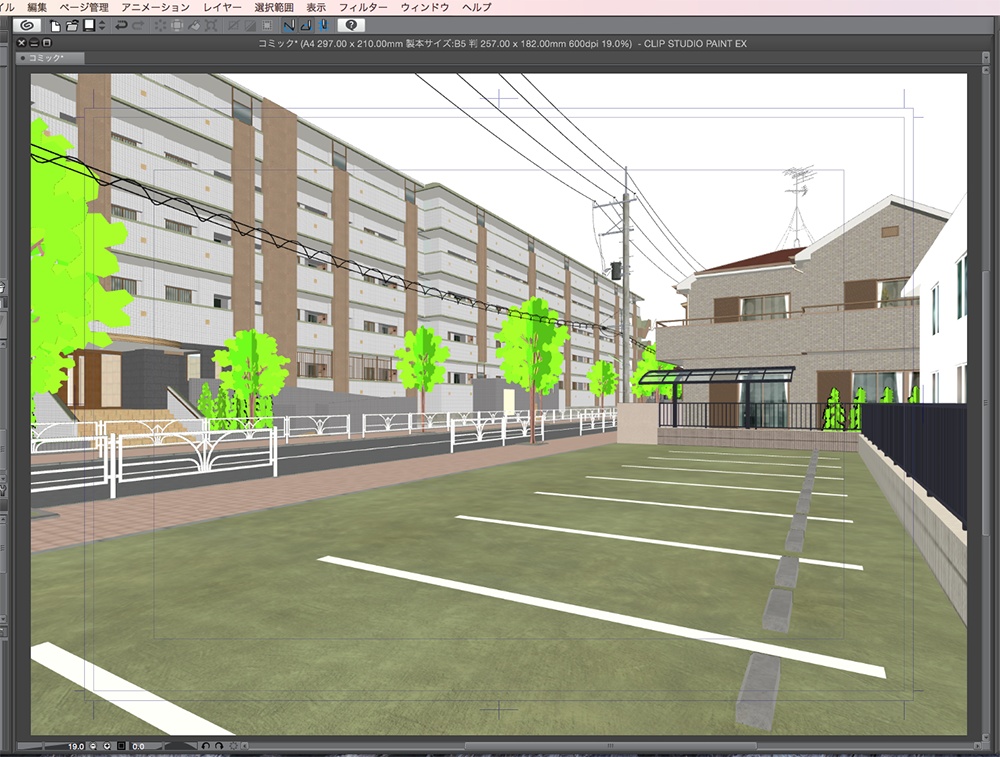Click the Redo arrow in the bottom bar
Screen dimensions: 1000x757
[220, 745]
